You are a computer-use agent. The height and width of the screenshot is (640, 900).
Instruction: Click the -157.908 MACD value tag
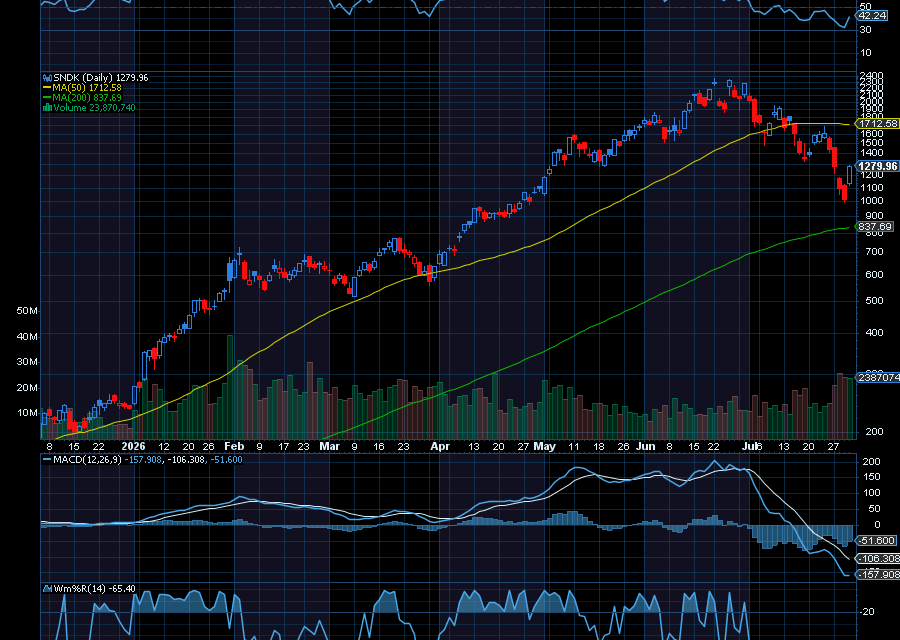(x=878, y=575)
